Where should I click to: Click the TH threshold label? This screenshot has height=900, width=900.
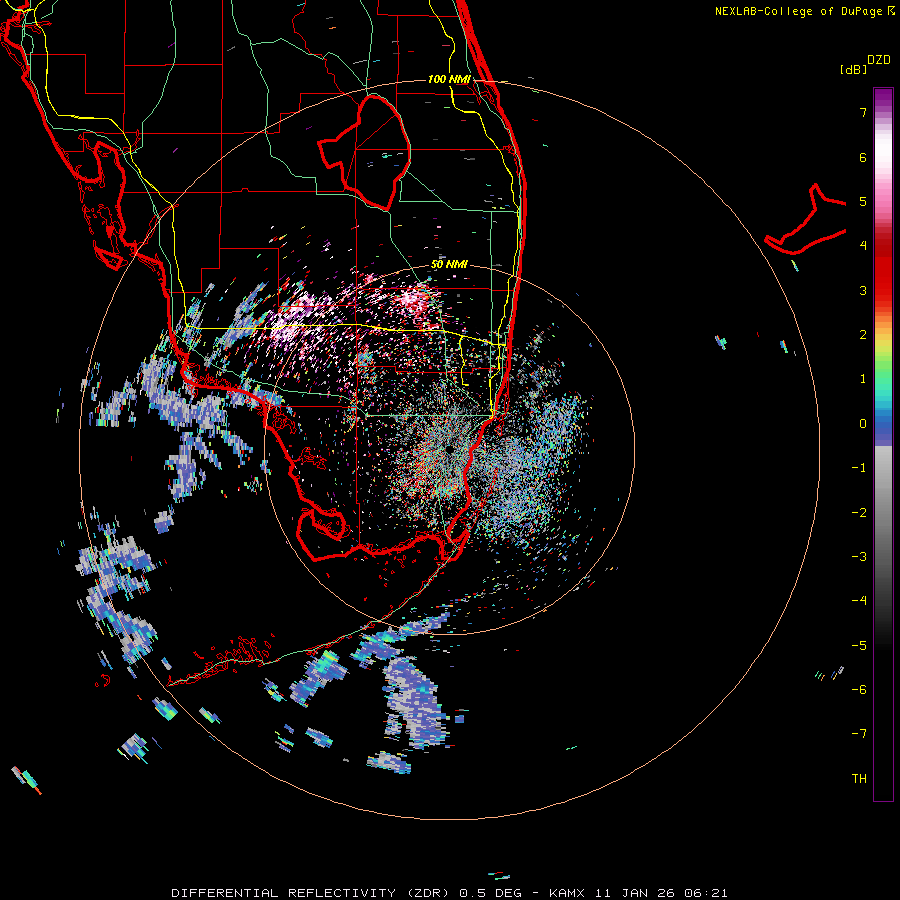tap(859, 778)
